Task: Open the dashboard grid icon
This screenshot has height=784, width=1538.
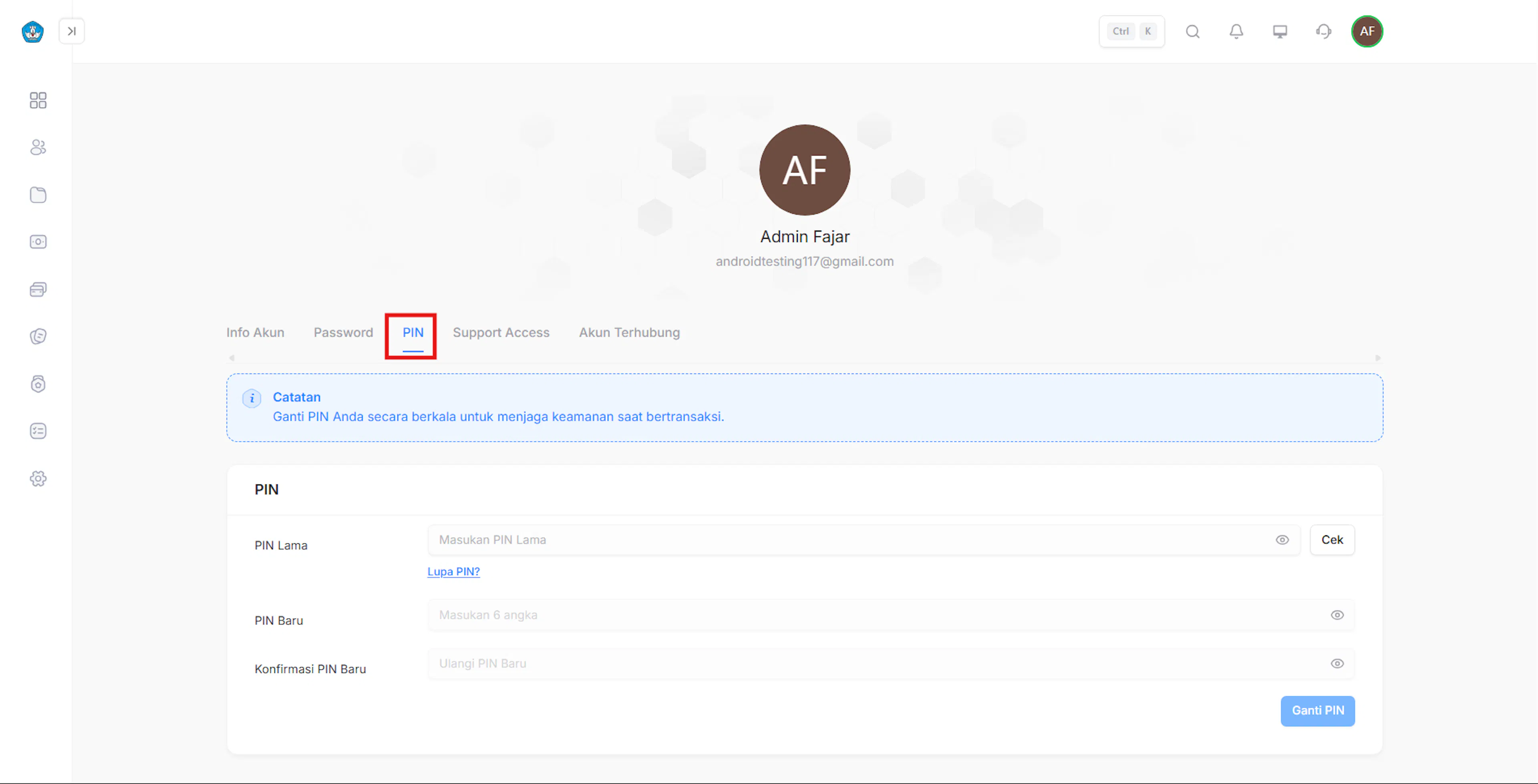Action: [38, 101]
